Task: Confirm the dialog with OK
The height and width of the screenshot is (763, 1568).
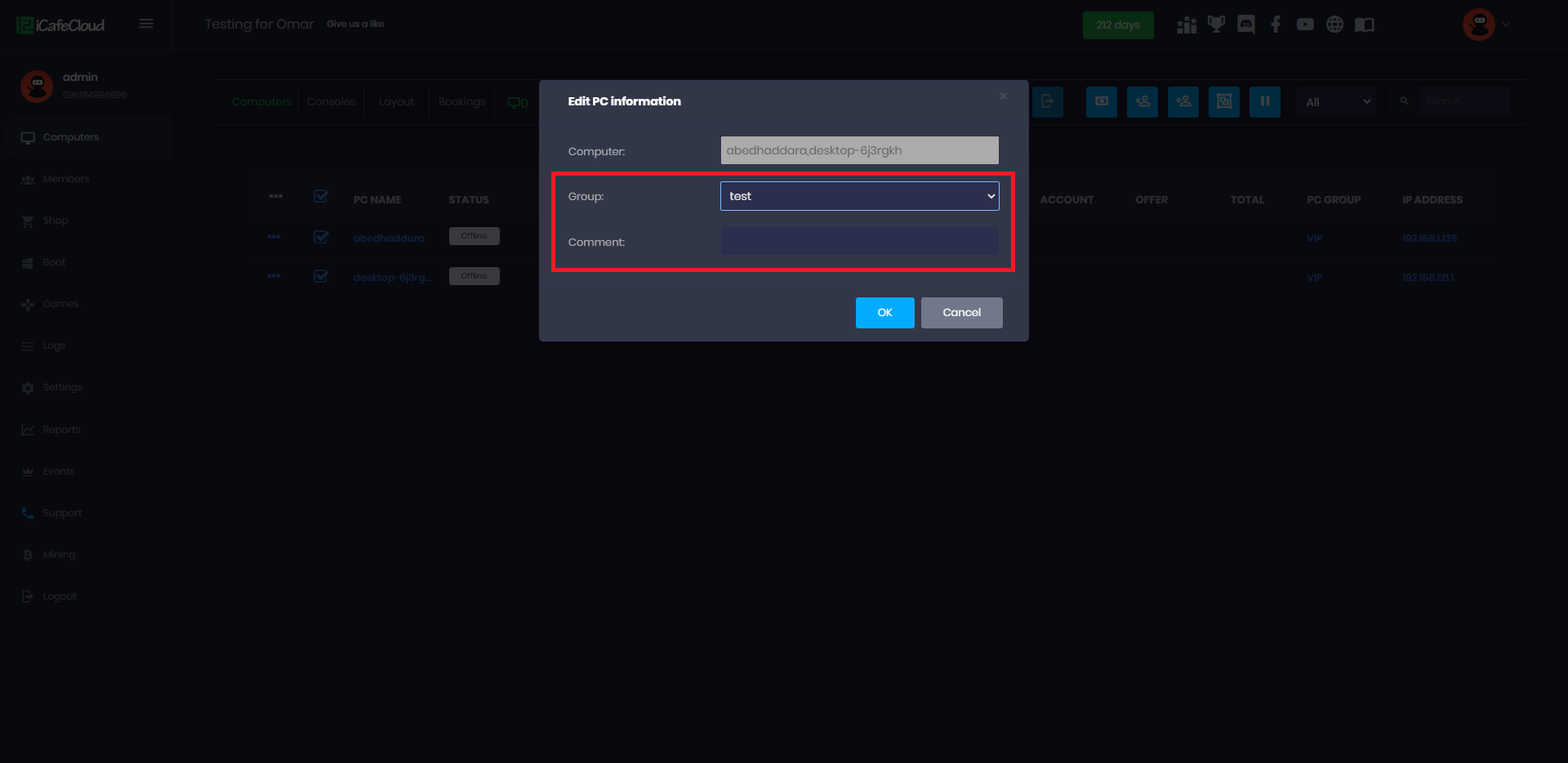Action: (x=884, y=313)
